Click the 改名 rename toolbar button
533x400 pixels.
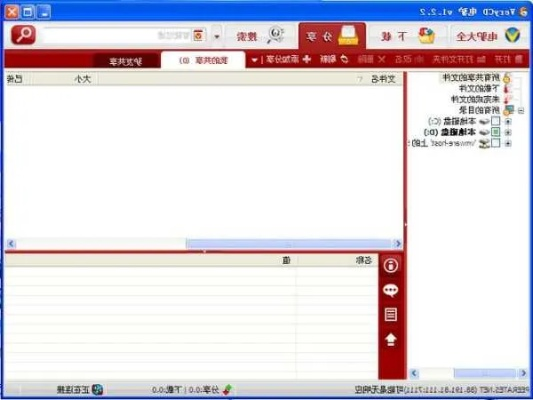tap(409, 59)
